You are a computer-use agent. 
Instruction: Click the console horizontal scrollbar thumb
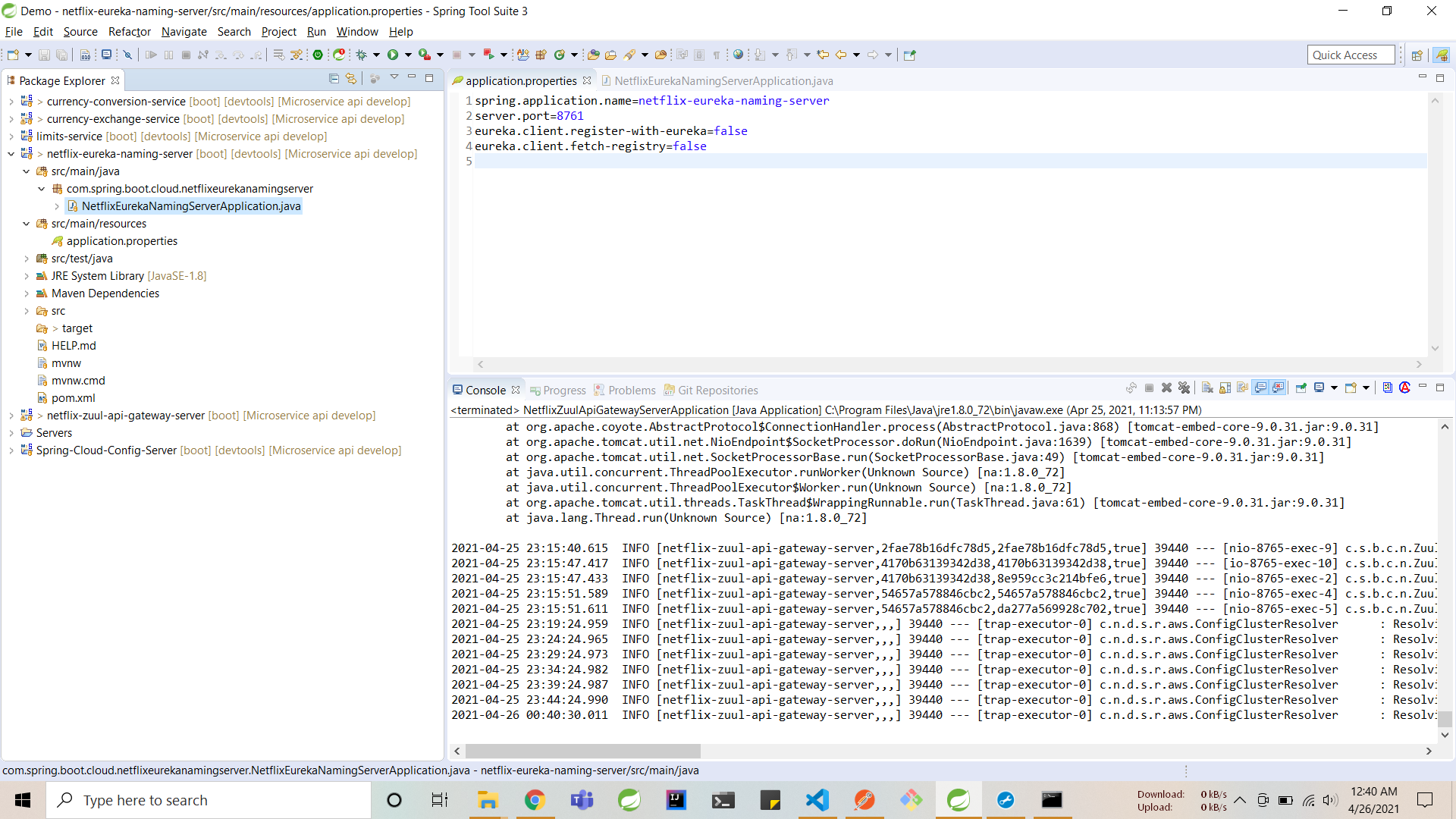(582, 751)
